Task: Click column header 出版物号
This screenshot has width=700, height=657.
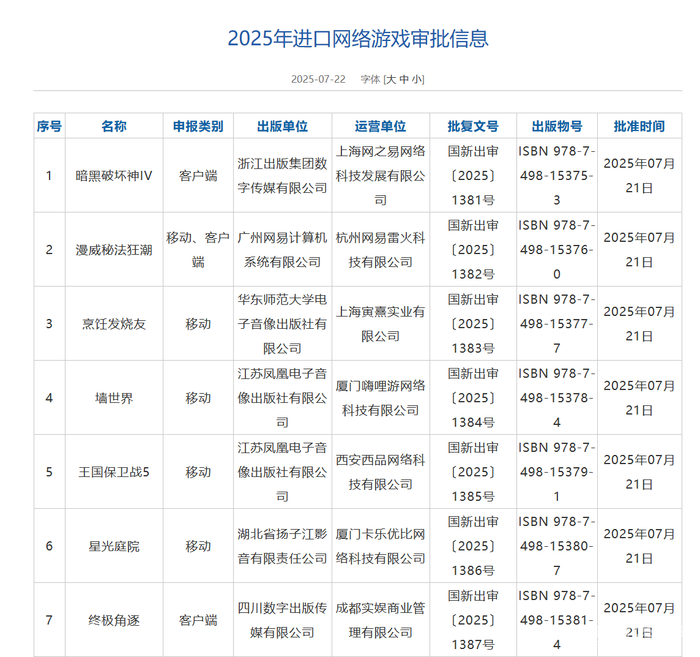Action: (557, 126)
